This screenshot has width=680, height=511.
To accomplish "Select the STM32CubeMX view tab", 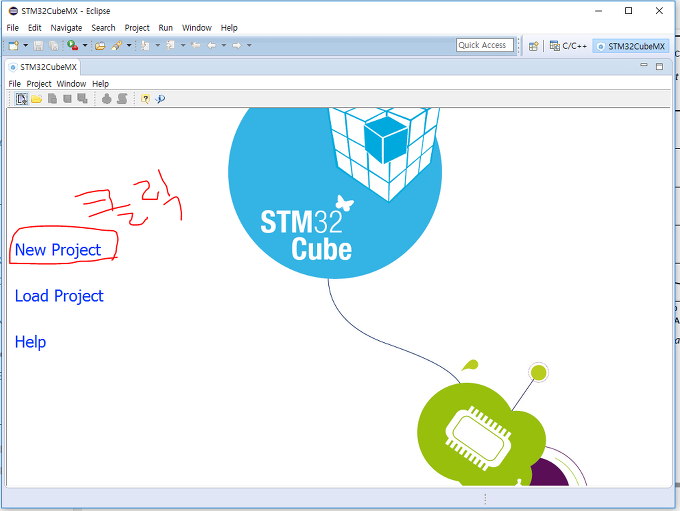I will tap(43, 67).
